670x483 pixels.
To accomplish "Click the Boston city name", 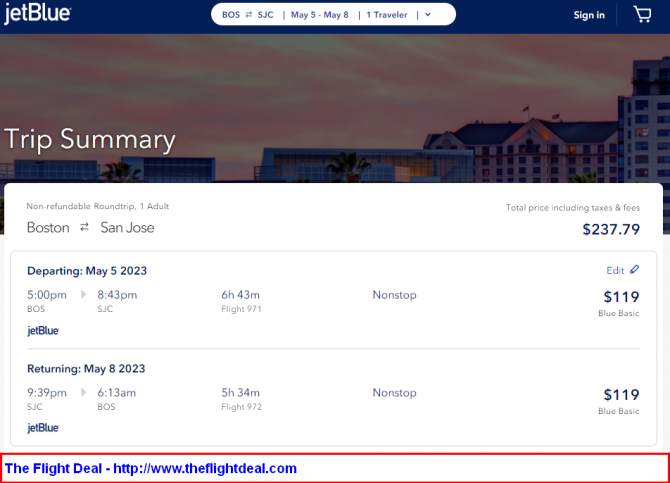I will [x=48, y=227].
